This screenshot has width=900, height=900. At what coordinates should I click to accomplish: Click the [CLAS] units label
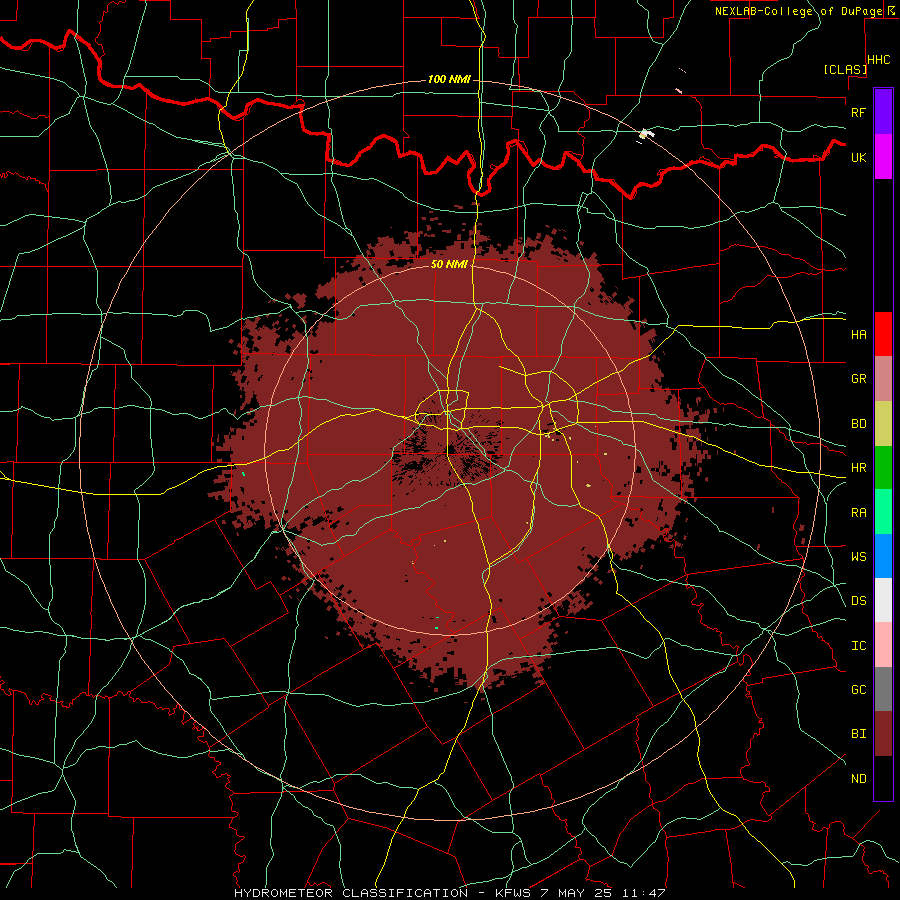[845, 70]
